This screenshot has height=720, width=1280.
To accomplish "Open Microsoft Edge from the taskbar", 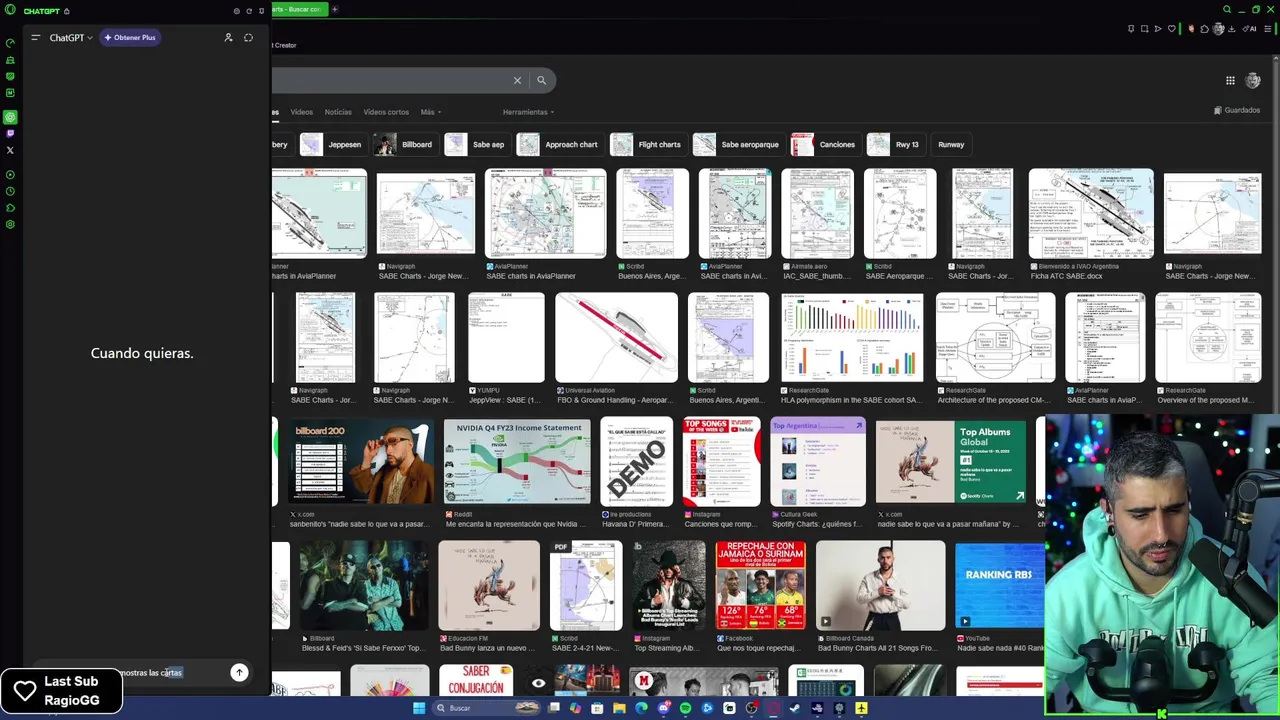I will coord(641,708).
